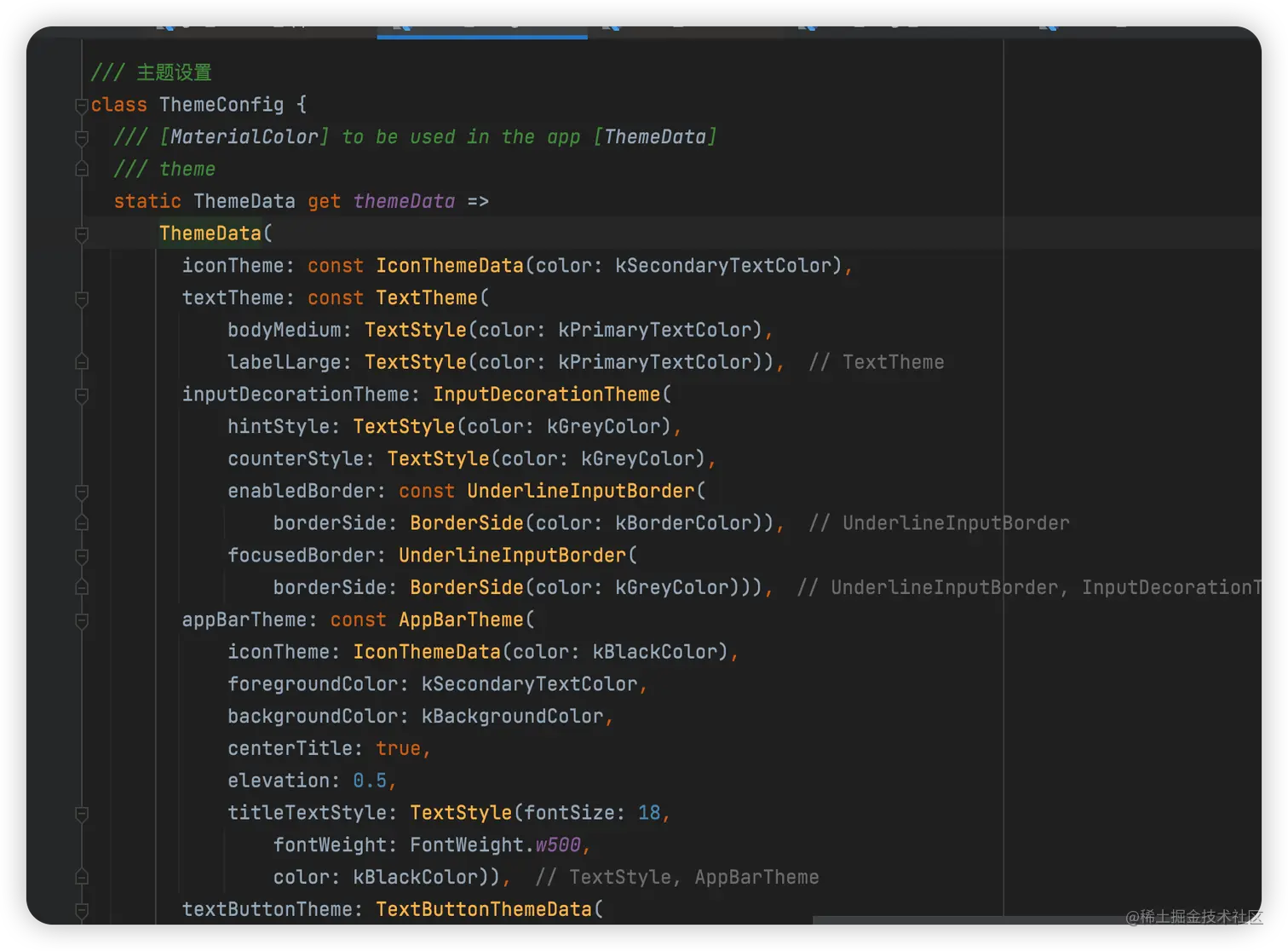
Task: Collapse the ThemeData( constructor block
Action: pyautogui.click(x=82, y=234)
